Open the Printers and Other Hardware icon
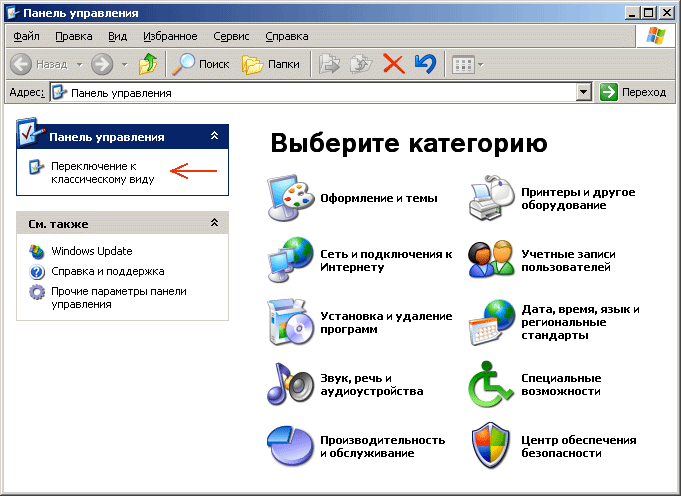 pos(492,198)
